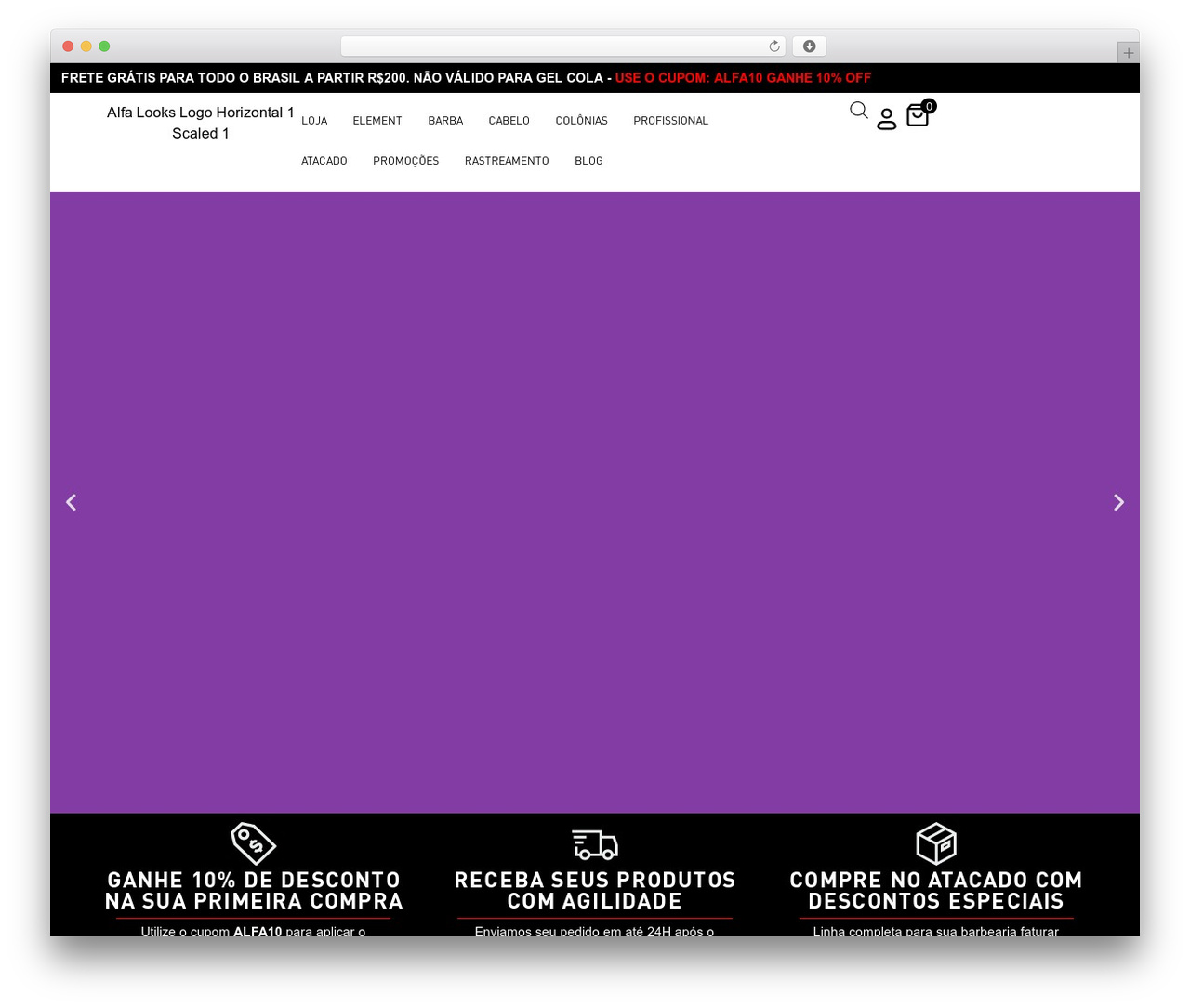Click the Alfa Looks Logo Horizontal link
The height and width of the screenshot is (1008, 1190).
tap(201, 123)
